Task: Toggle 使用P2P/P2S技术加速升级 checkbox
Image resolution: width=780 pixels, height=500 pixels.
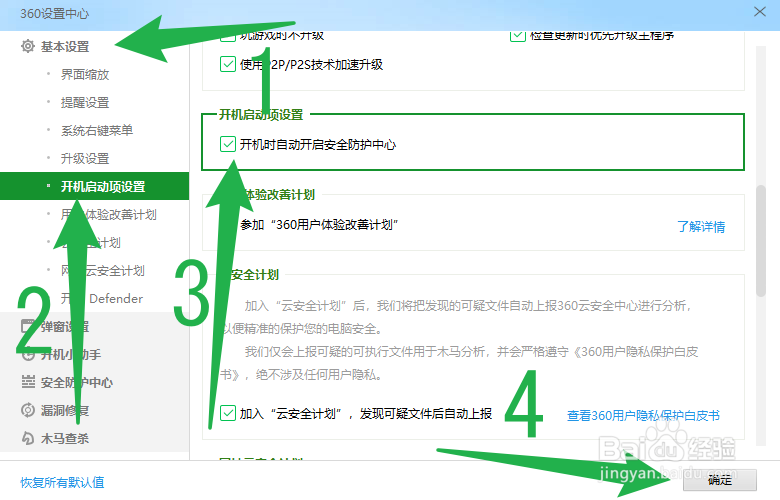Action: click(x=228, y=64)
